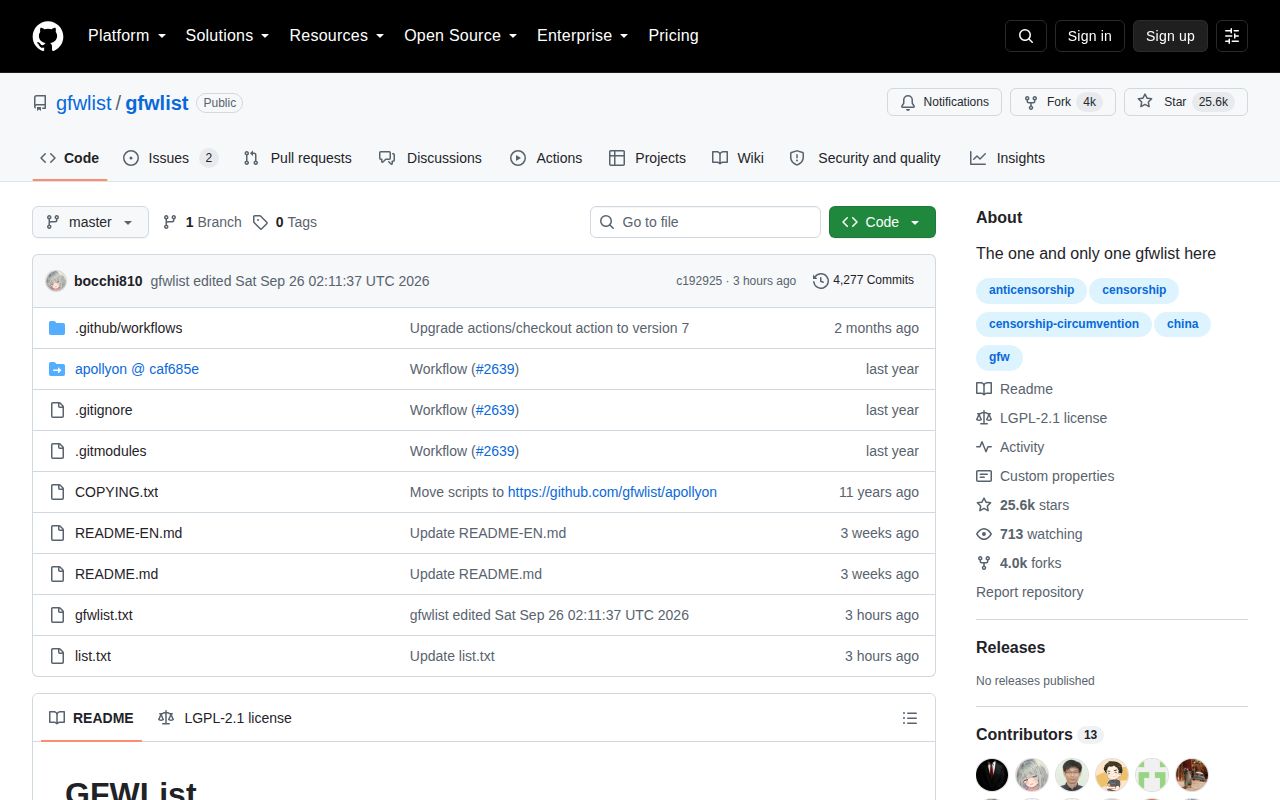Switch to the Discussions tab
The width and height of the screenshot is (1280, 800).
click(x=430, y=158)
